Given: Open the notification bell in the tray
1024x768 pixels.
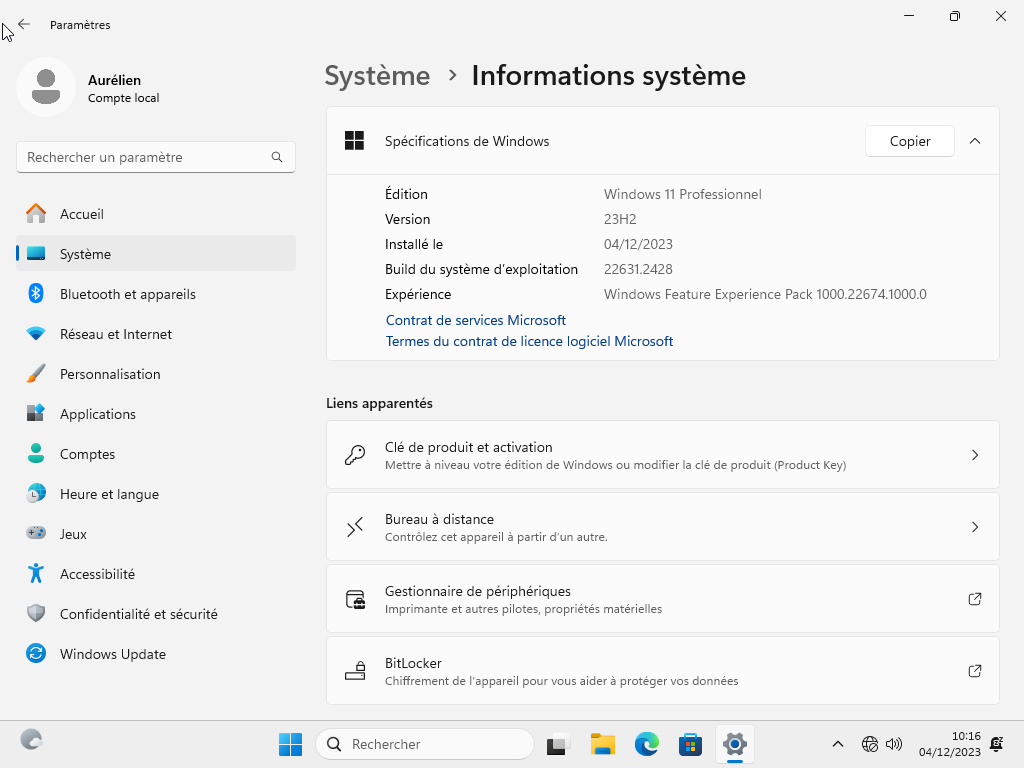Looking at the screenshot, I should coord(997,744).
